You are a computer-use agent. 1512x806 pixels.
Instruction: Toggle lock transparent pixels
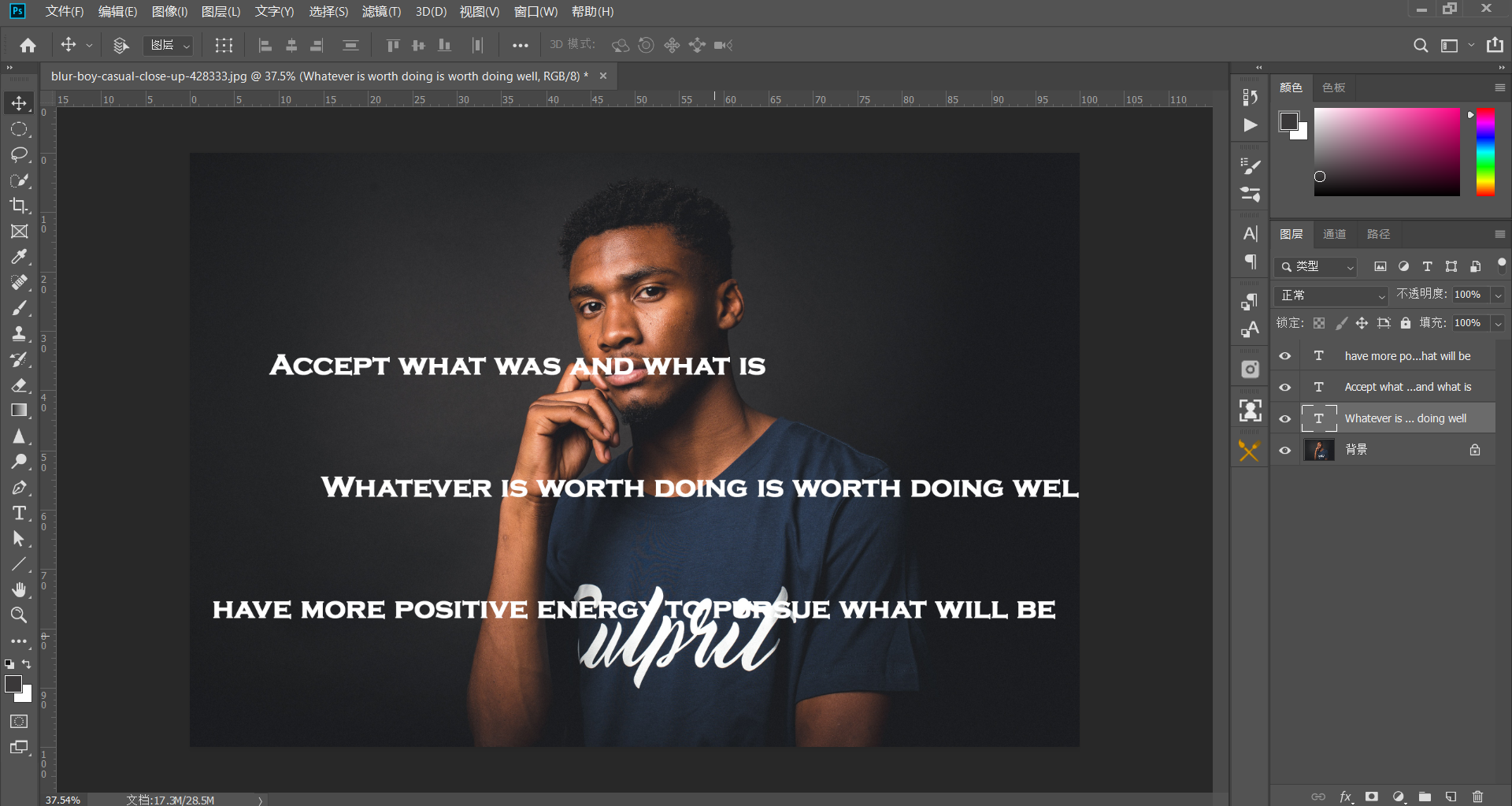click(1319, 323)
